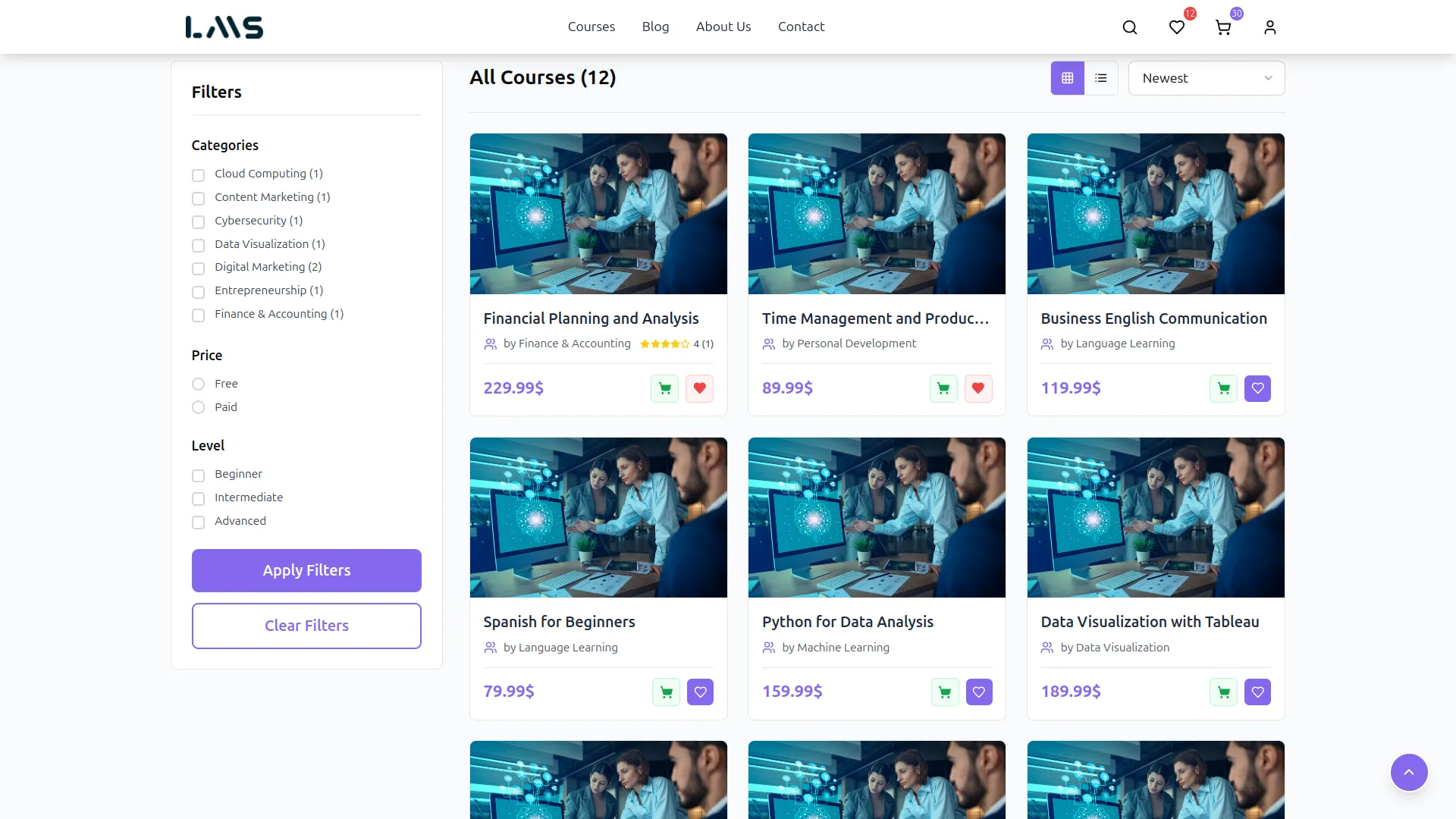Go to Blog in navigation menu

click(x=655, y=27)
